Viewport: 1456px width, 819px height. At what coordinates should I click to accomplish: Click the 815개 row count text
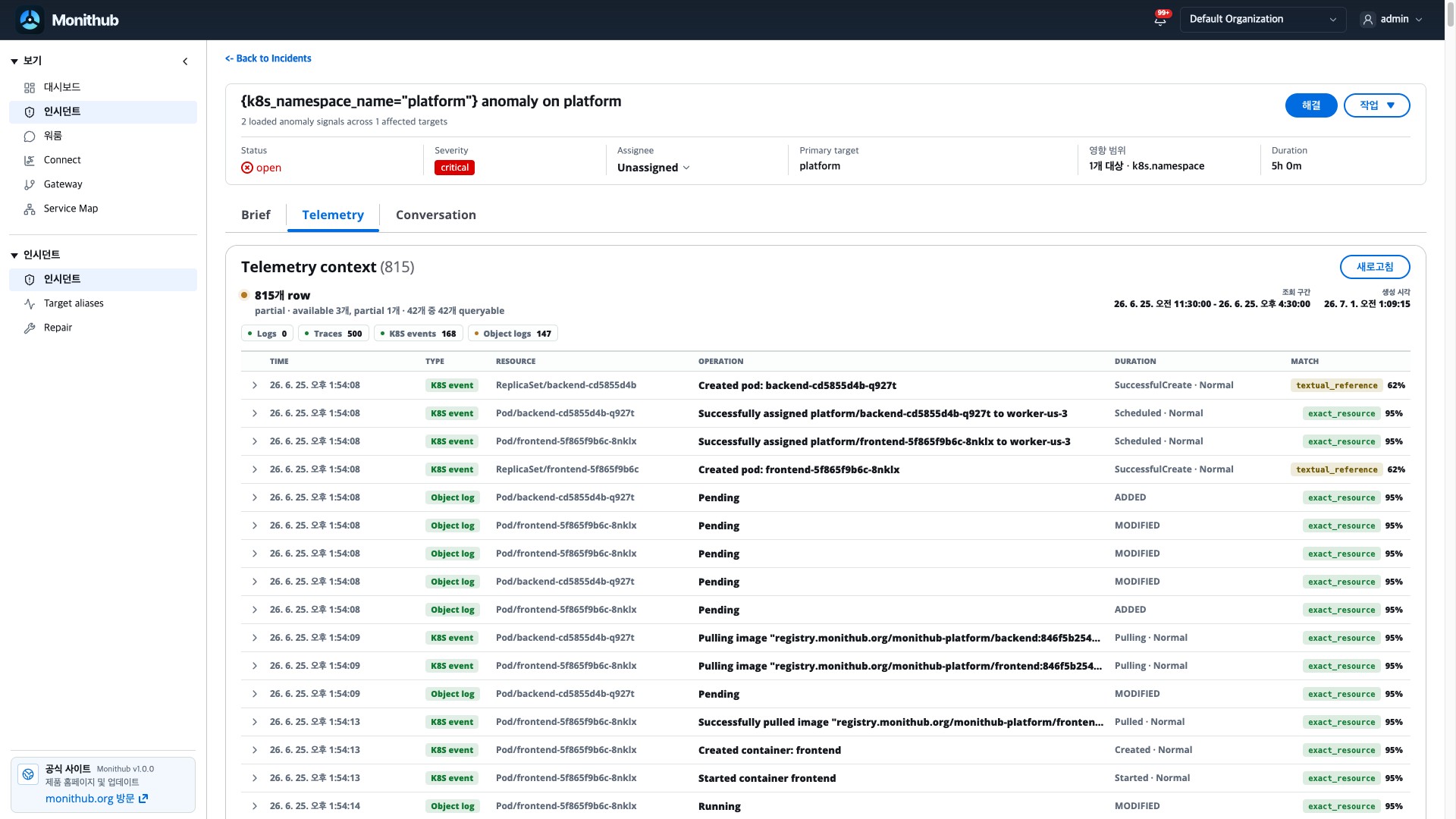point(282,296)
